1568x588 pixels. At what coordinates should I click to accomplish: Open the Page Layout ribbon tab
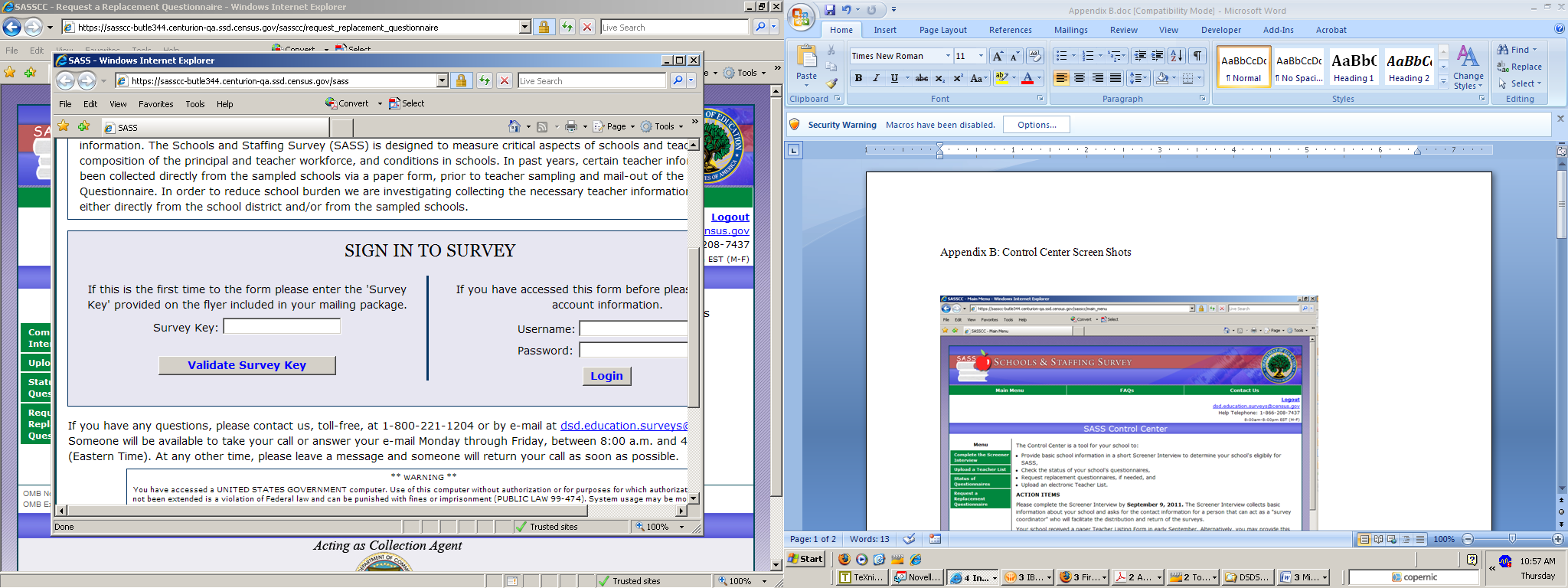tap(942, 30)
